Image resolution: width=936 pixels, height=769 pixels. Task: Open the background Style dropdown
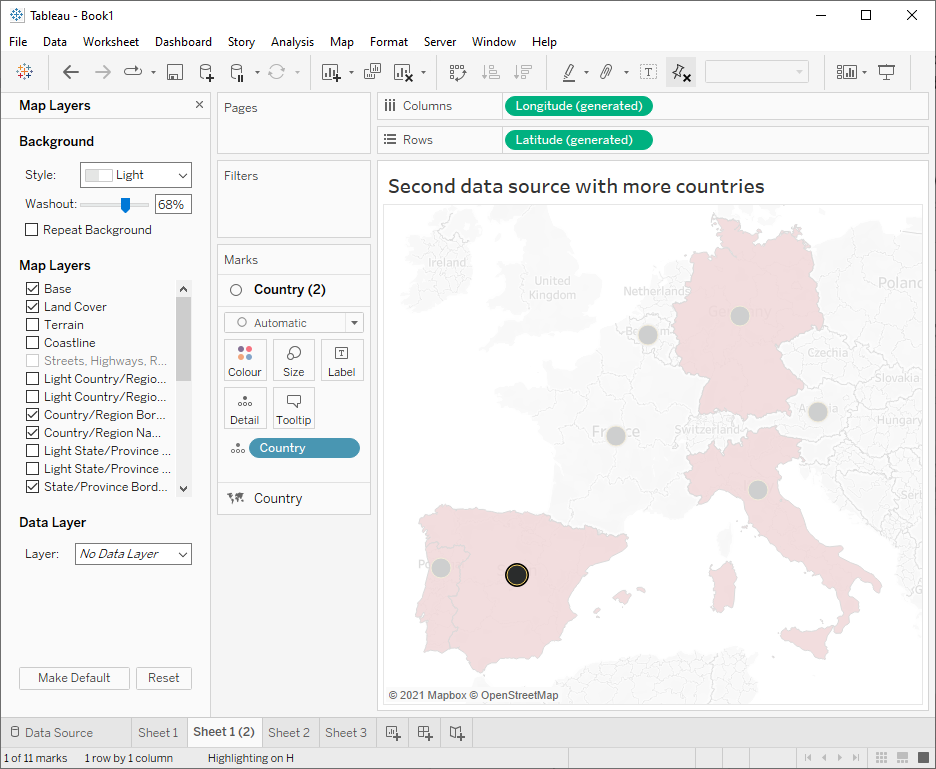pyautogui.click(x=136, y=175)
